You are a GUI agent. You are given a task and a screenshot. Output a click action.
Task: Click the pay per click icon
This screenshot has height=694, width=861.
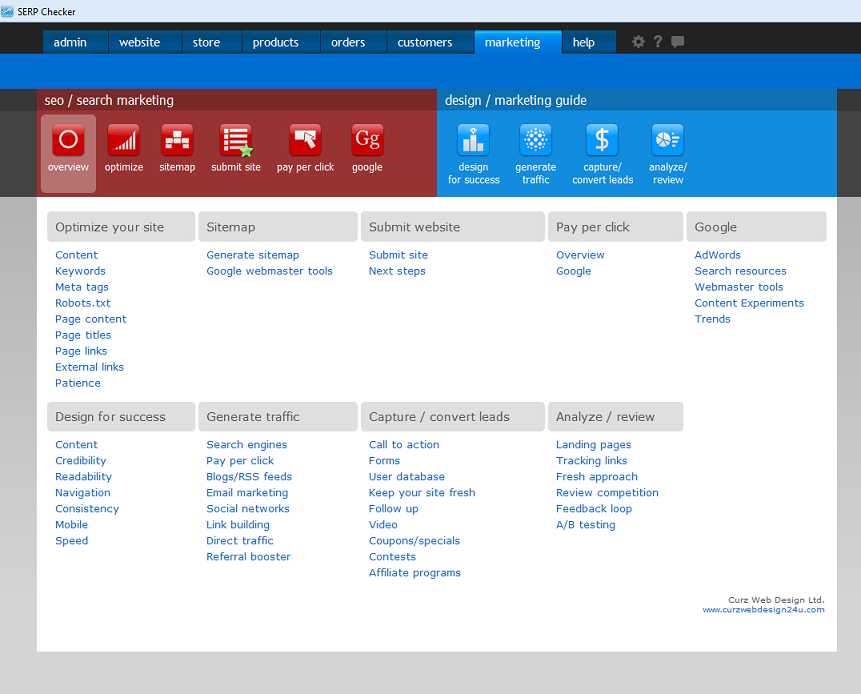pyautogui.click(x=305, y=141)
